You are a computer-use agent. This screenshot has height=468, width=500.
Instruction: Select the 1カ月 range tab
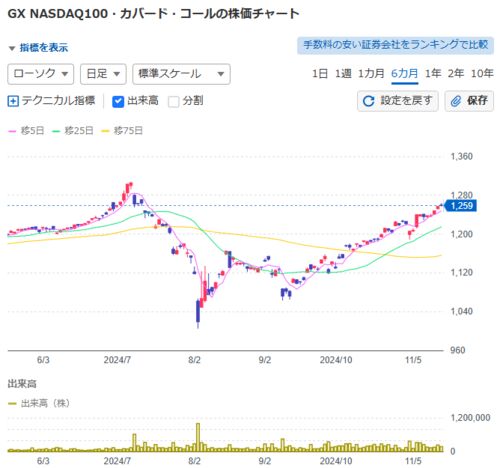tap(371, 73)
